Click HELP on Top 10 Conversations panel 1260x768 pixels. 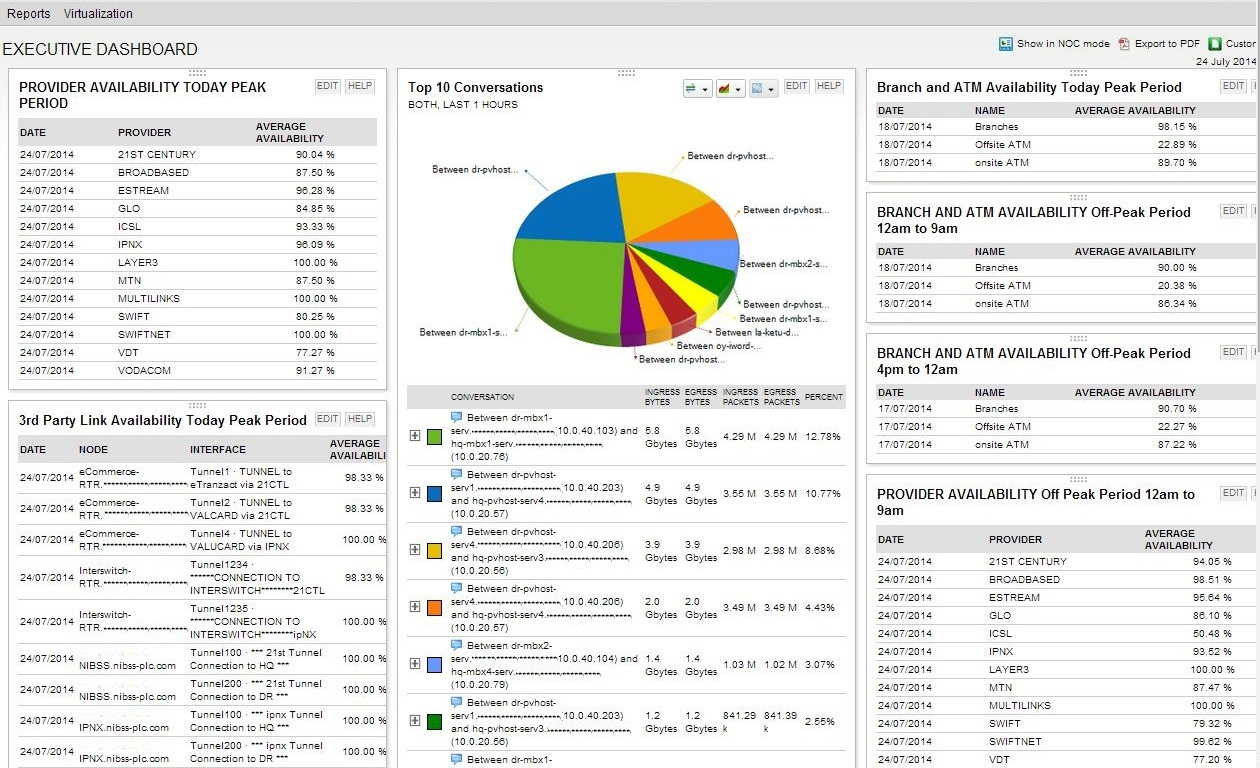[x=829, y=86]
